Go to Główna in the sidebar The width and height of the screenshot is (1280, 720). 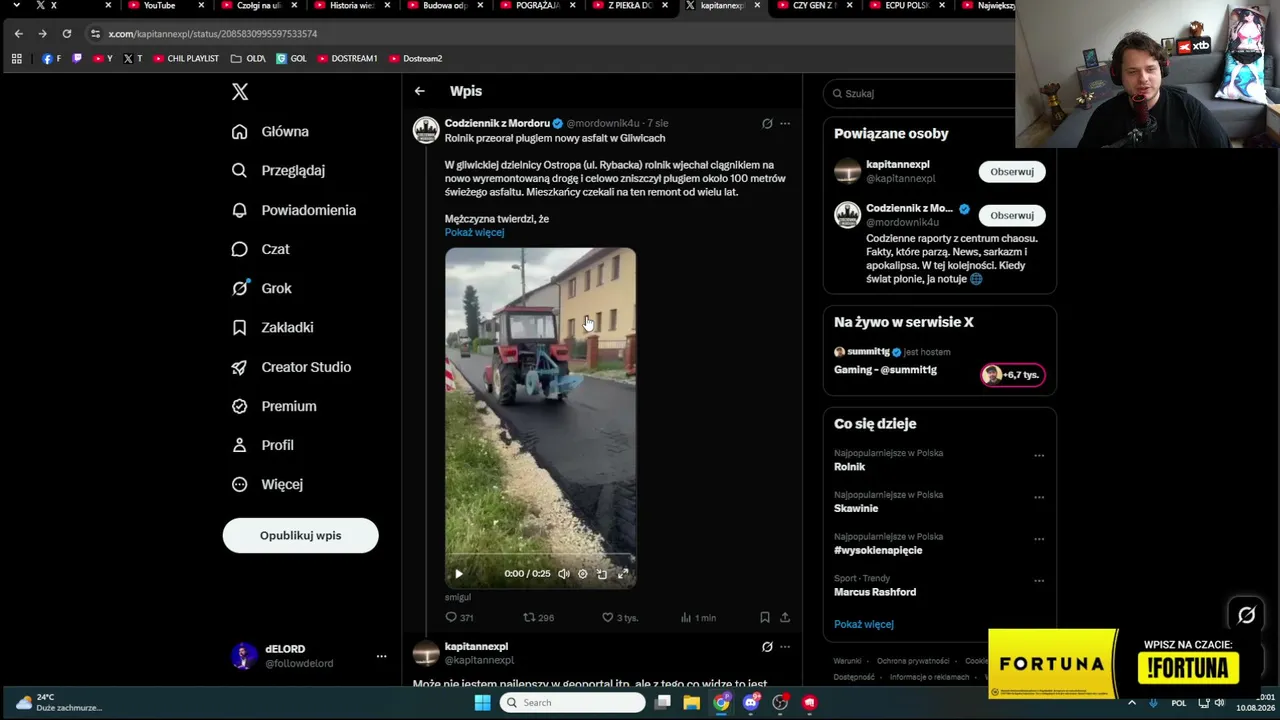(x=270, y=131)
